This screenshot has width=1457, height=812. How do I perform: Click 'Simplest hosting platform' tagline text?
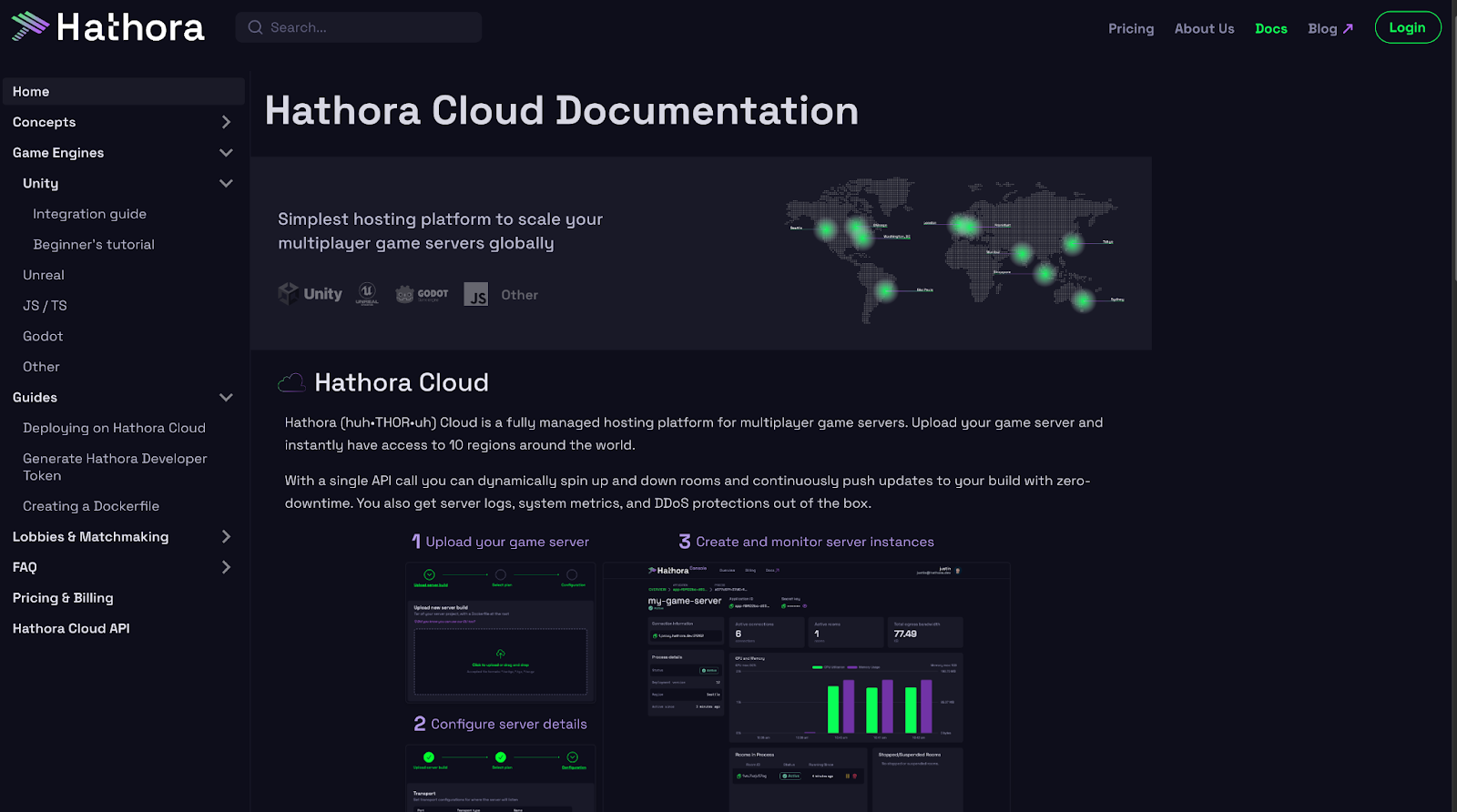point(441,231)
